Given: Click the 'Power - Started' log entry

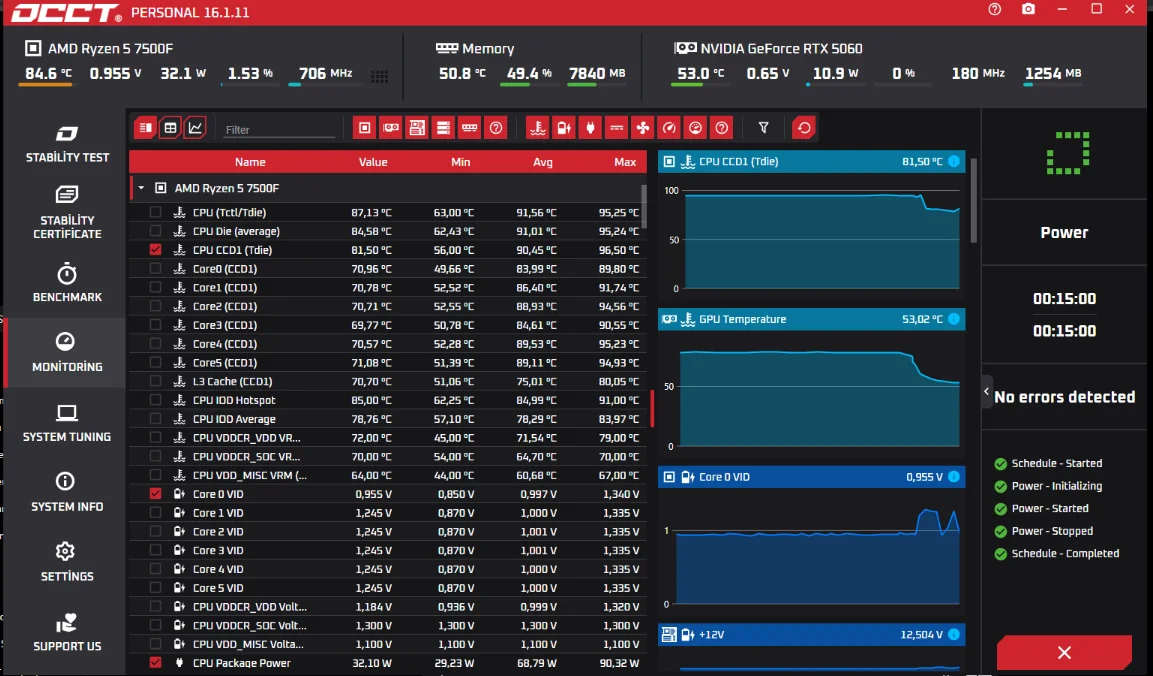Looking at the screenshot, I should coord(1049,508).
